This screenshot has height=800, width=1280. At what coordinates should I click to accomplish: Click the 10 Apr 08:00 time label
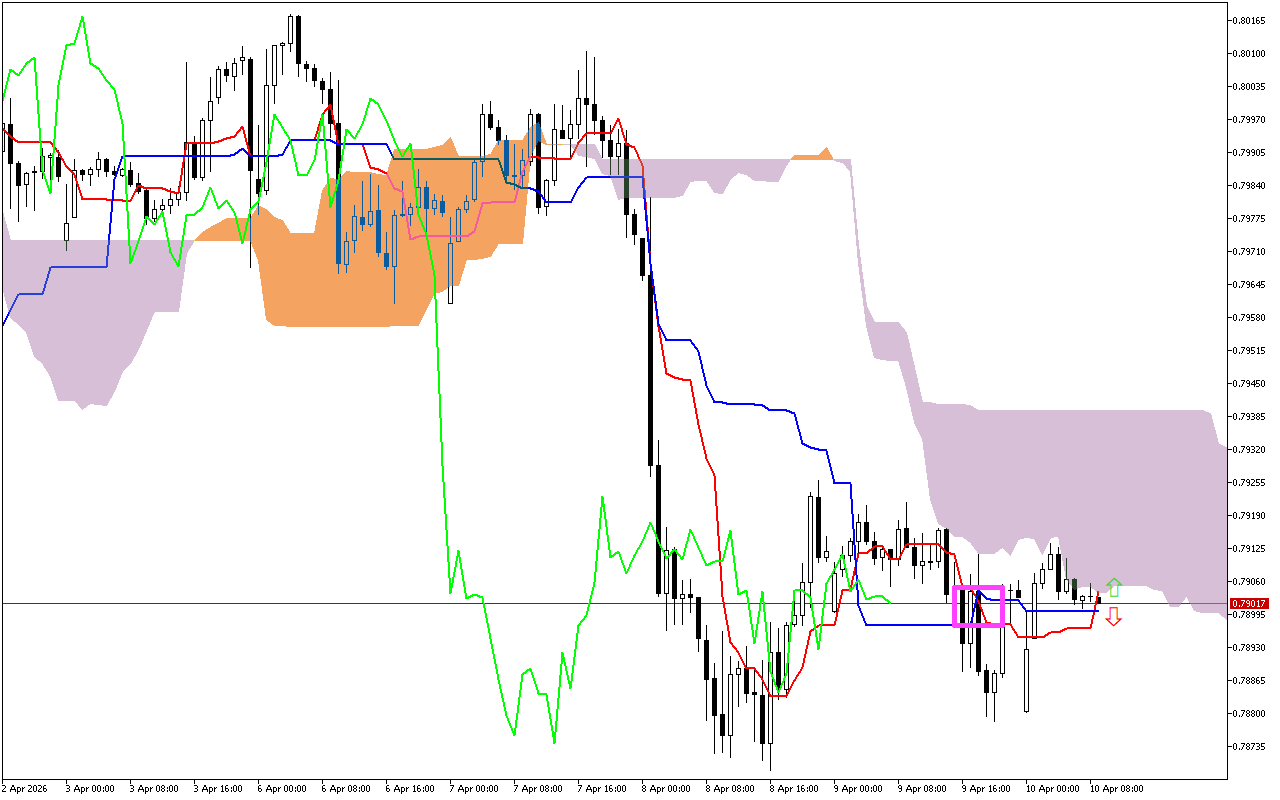click(x=1115, y=788)
